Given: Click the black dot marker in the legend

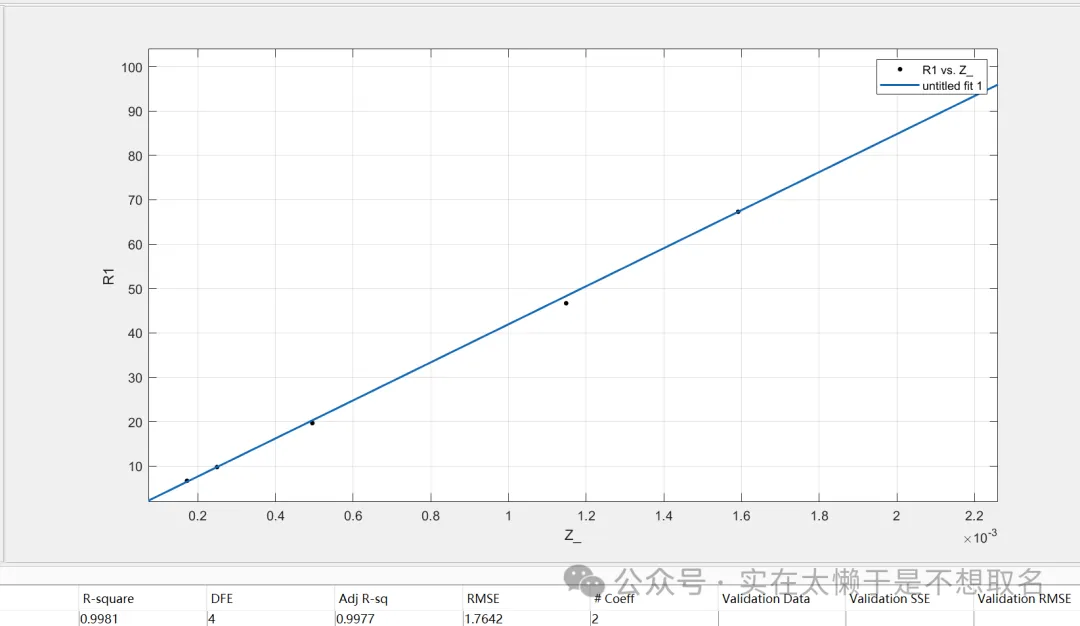Looking at the screenshot, I should click(x=900, y=69).
